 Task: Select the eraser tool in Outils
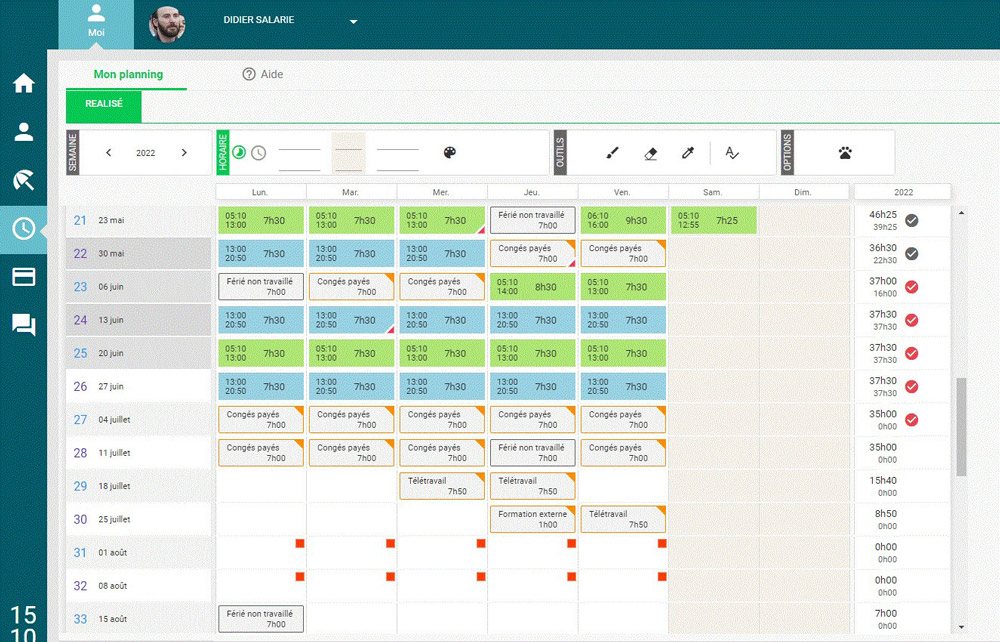[x=651, y=154]
